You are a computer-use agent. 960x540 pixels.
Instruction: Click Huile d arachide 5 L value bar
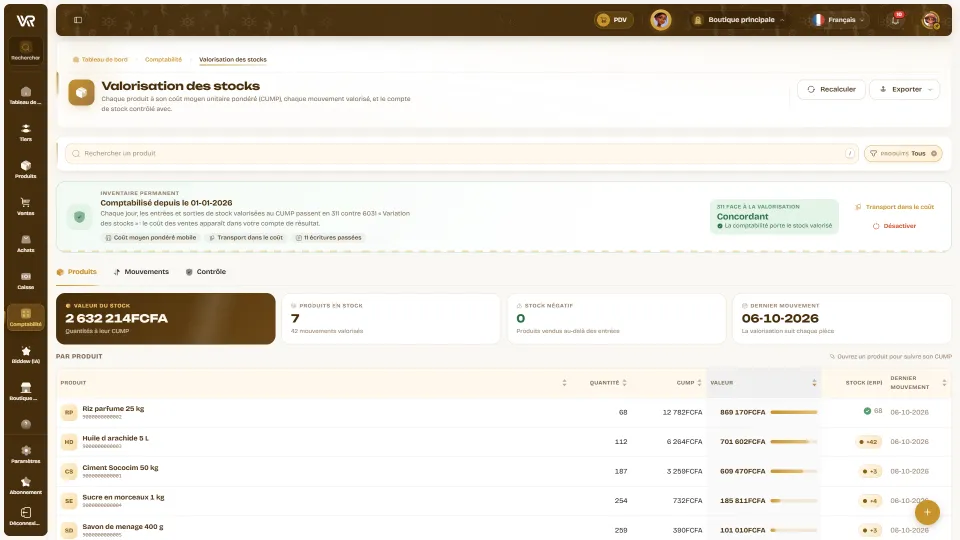[793, 441]
